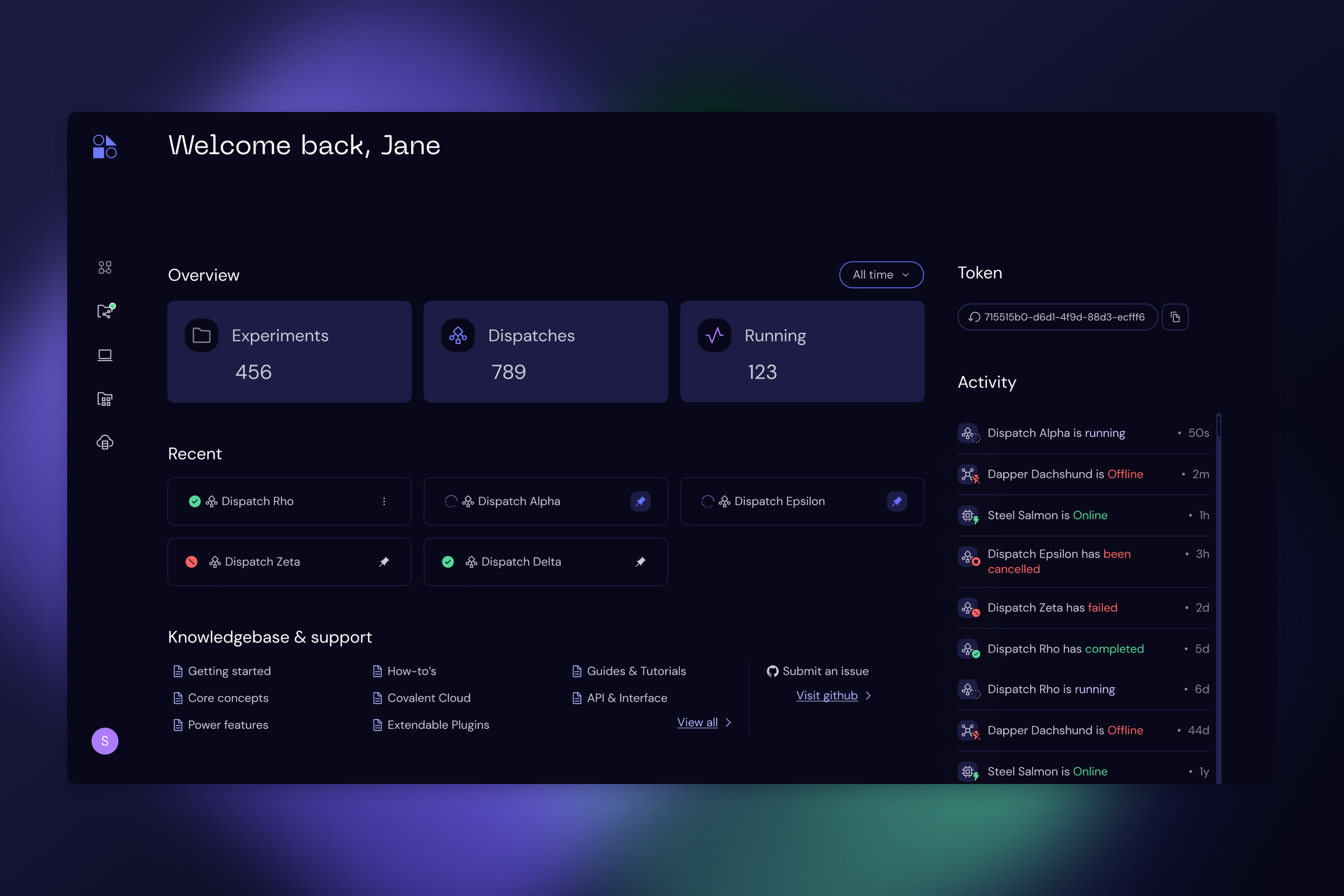The height and width of the screenshot is (896, 1344).
Task: Click the token refresh icon
Action: 974,317
